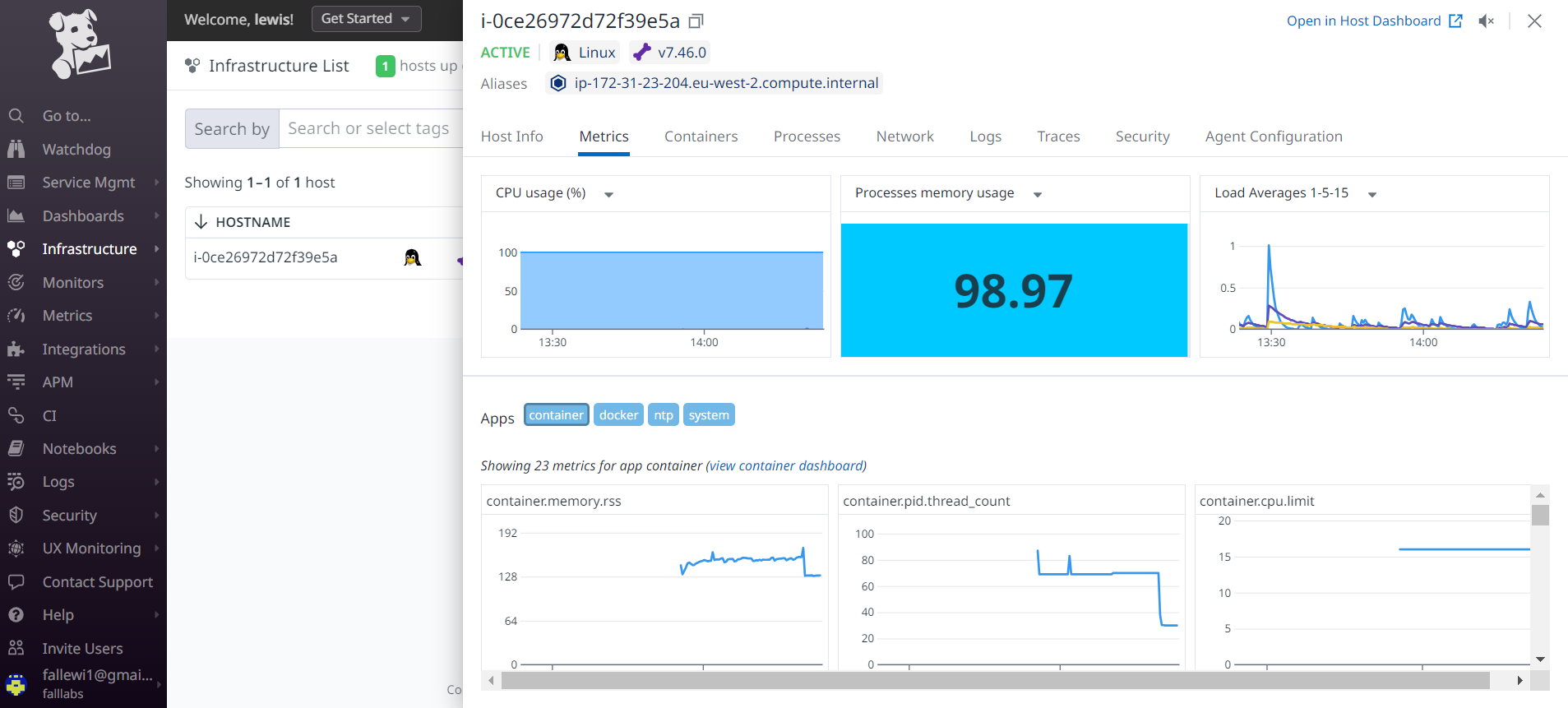The image size is (1568, 708).
Task: Click container.cpu.limit graph title
Action: (1256, 501)
